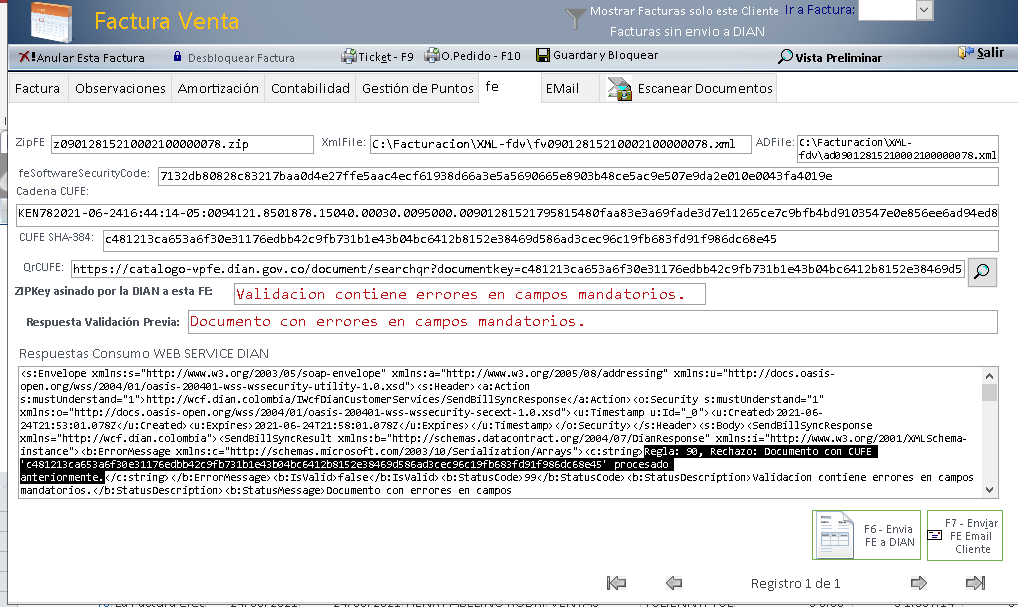Click the F7 email envelope icon
This screenshot has height=607, width=1018.
pos(935,535)
